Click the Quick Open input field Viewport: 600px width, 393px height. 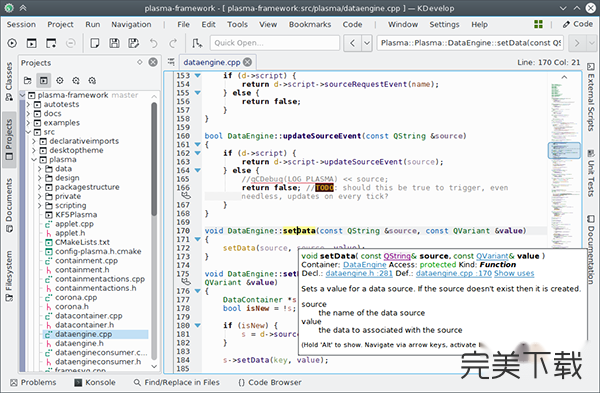point(275,43)
